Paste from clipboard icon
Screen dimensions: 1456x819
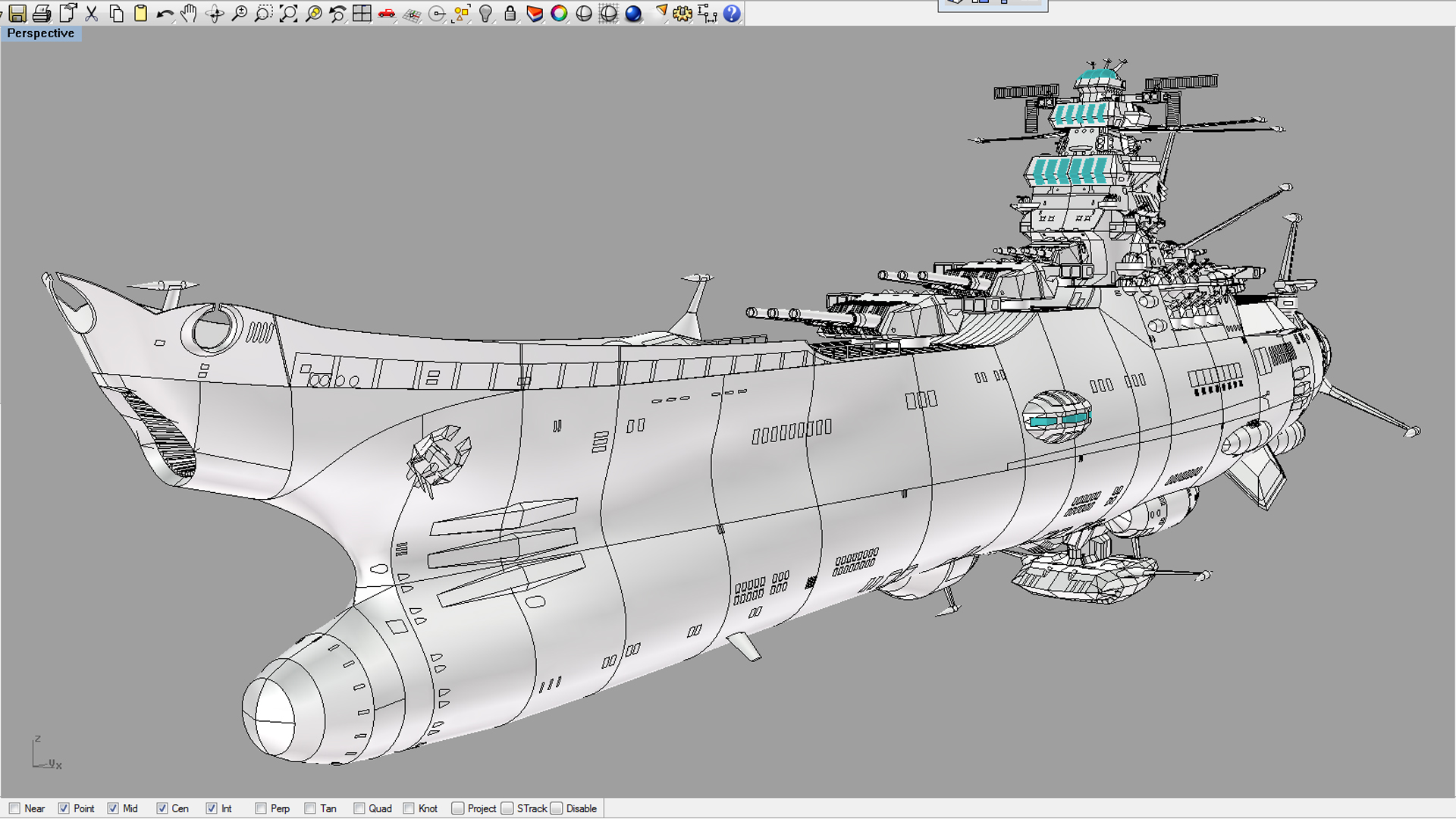point(140,13)
